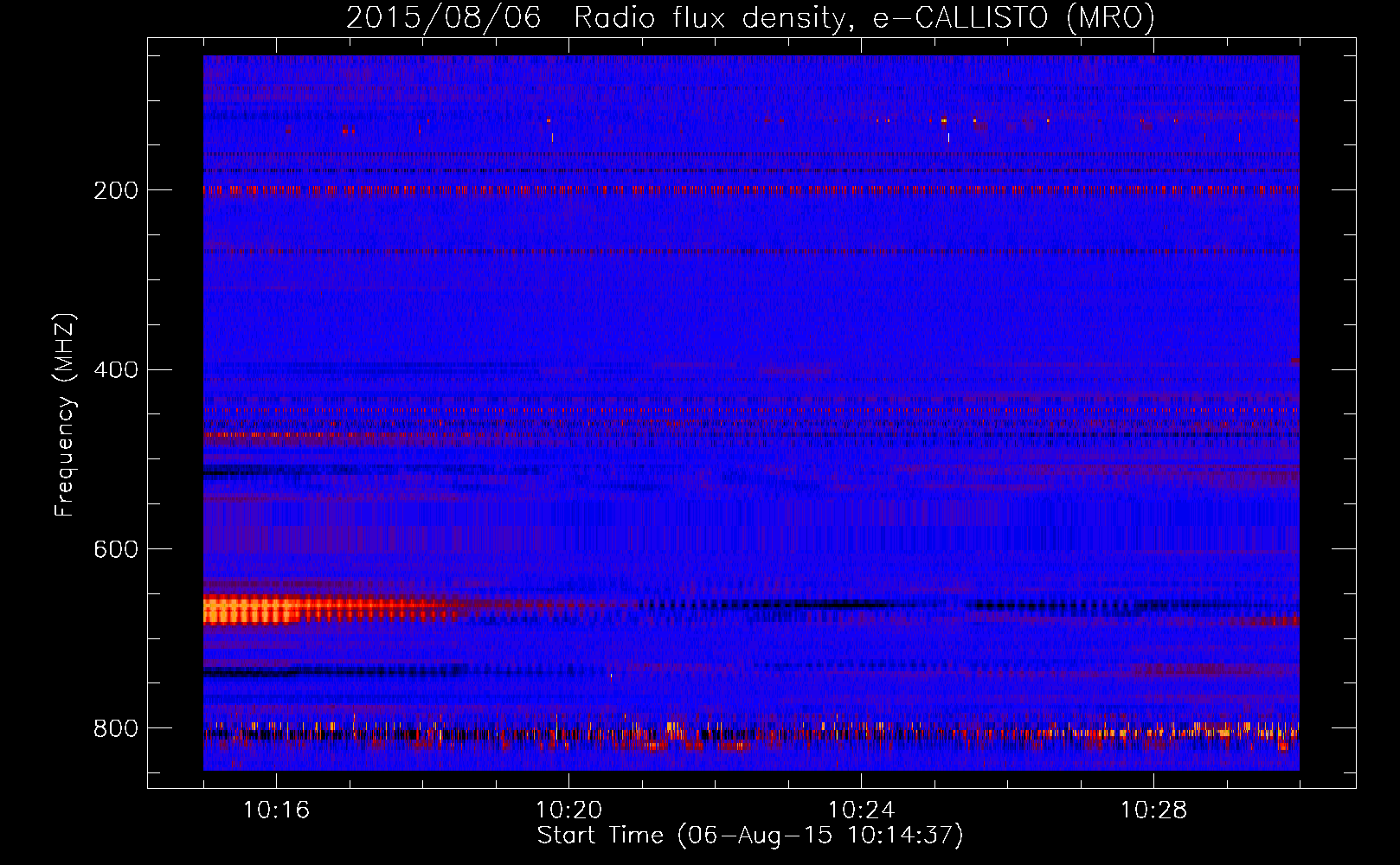Viewport: 1400px width, 865px height.
Task: Click the spectrogram plot area
Action: pyautogui.click(x=751, y=413)
